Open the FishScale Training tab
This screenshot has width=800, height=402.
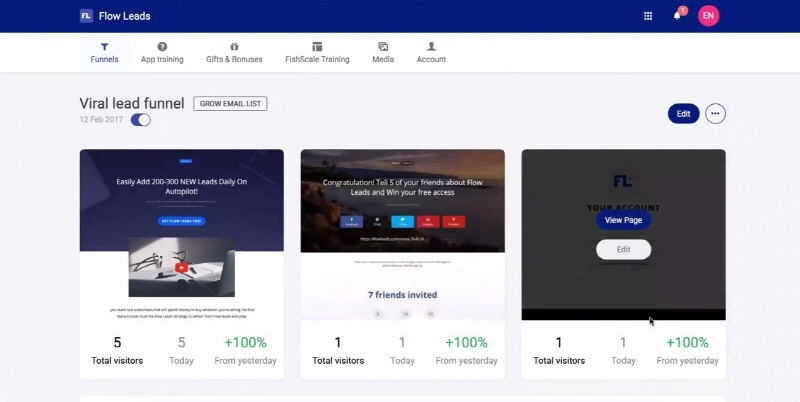tap(317, 53)
